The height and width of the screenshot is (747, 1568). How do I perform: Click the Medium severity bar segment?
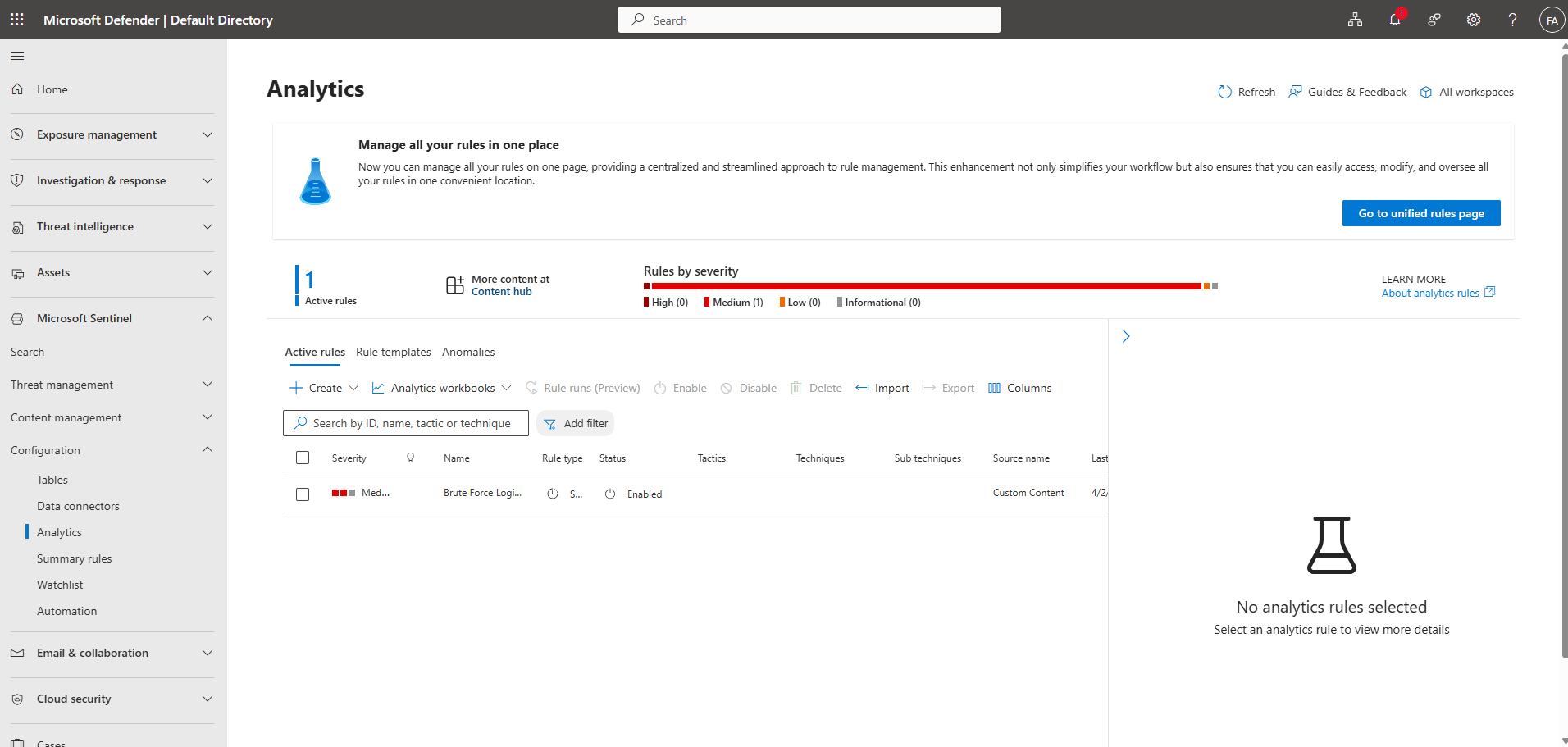pyautogui.click(x=927, y=286)
